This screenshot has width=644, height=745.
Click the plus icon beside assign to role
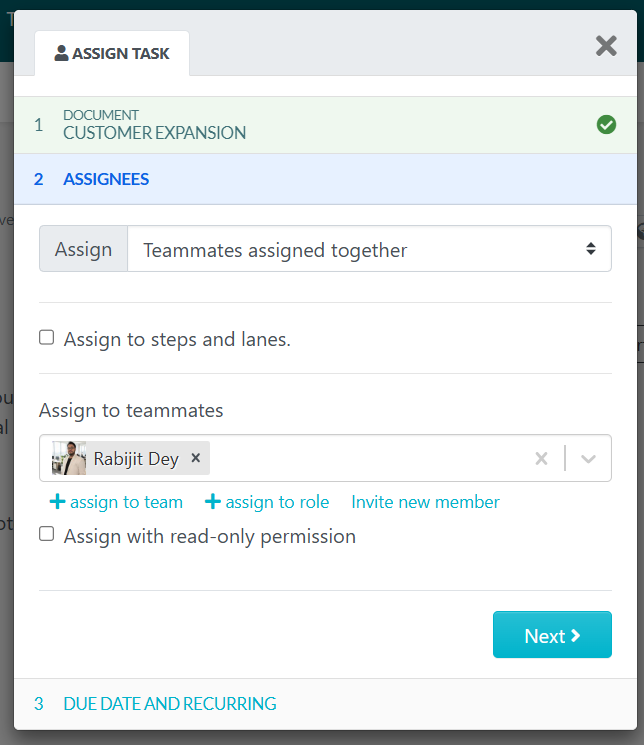click(212, 502)
